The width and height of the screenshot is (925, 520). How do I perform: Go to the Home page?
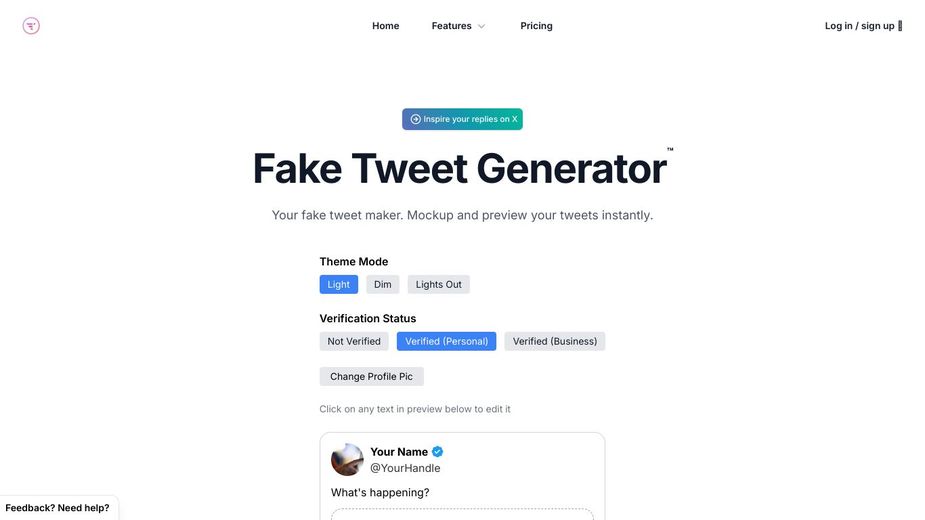tap(385, 26)
